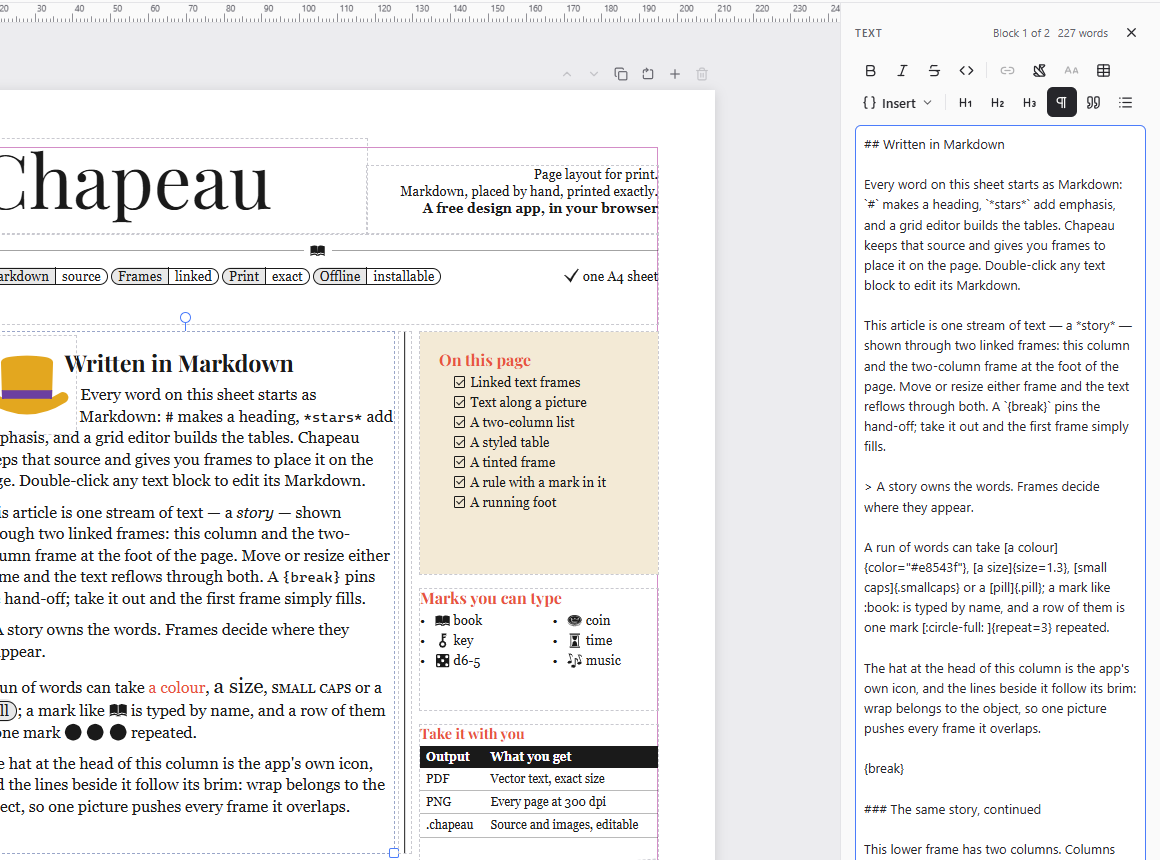Click the 'Marks you can type' heading
Image resolution: width=1160 pixels, height=860 pixels.
[x=491, y=598]
